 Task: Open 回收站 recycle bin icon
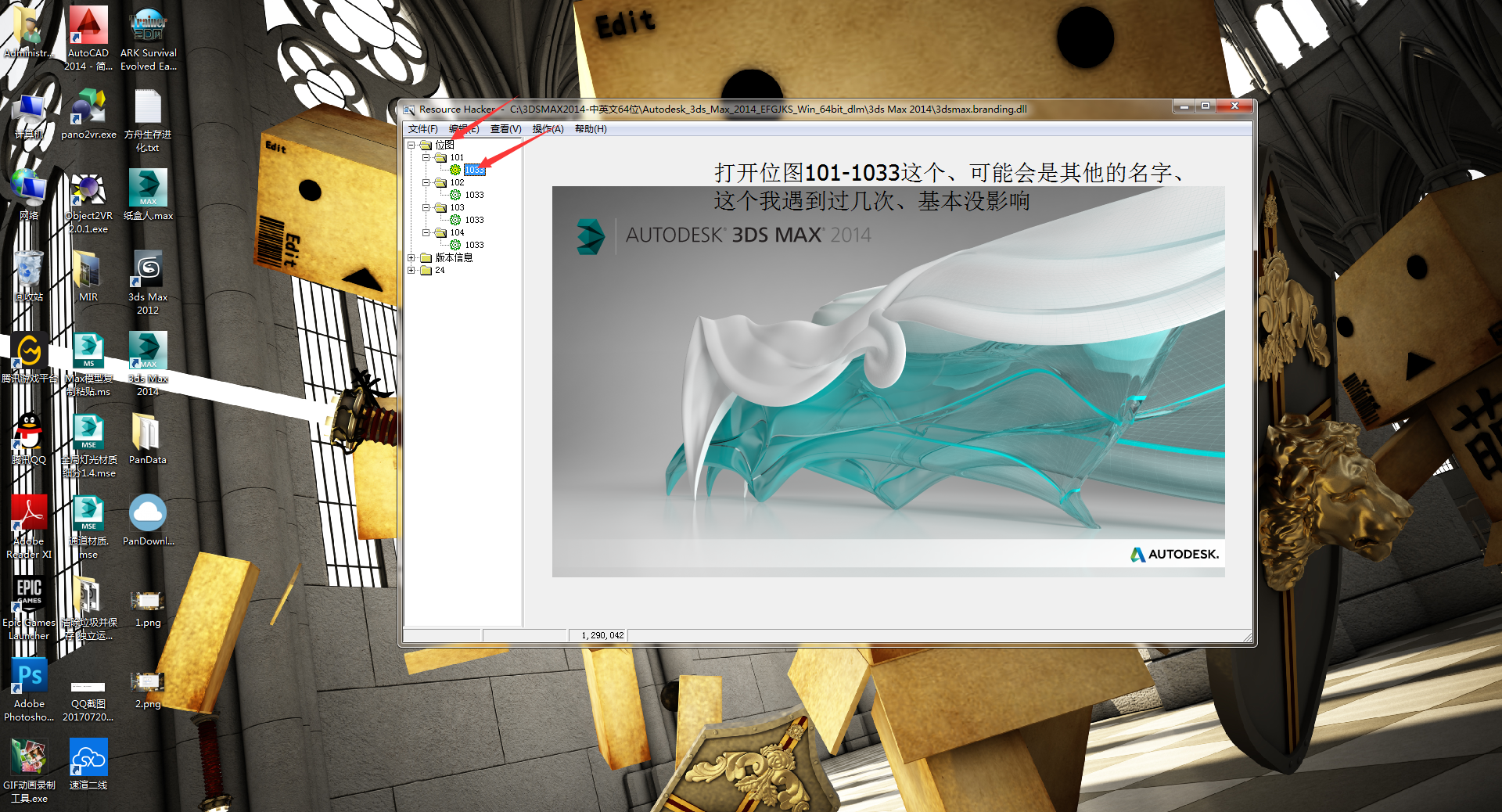click(29, 276)
